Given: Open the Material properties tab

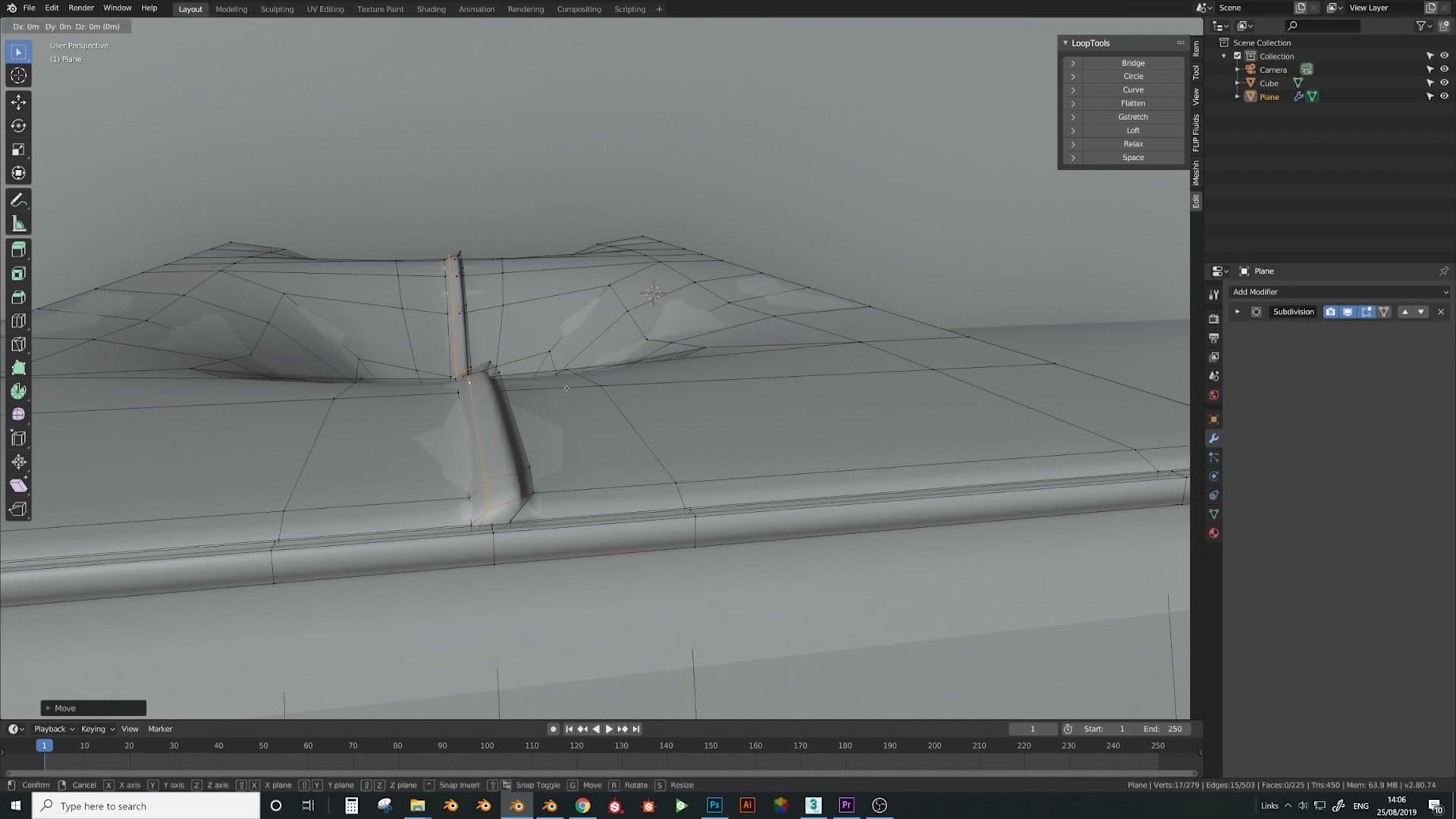Looking at the screenshot, I should pos(1213,533).
